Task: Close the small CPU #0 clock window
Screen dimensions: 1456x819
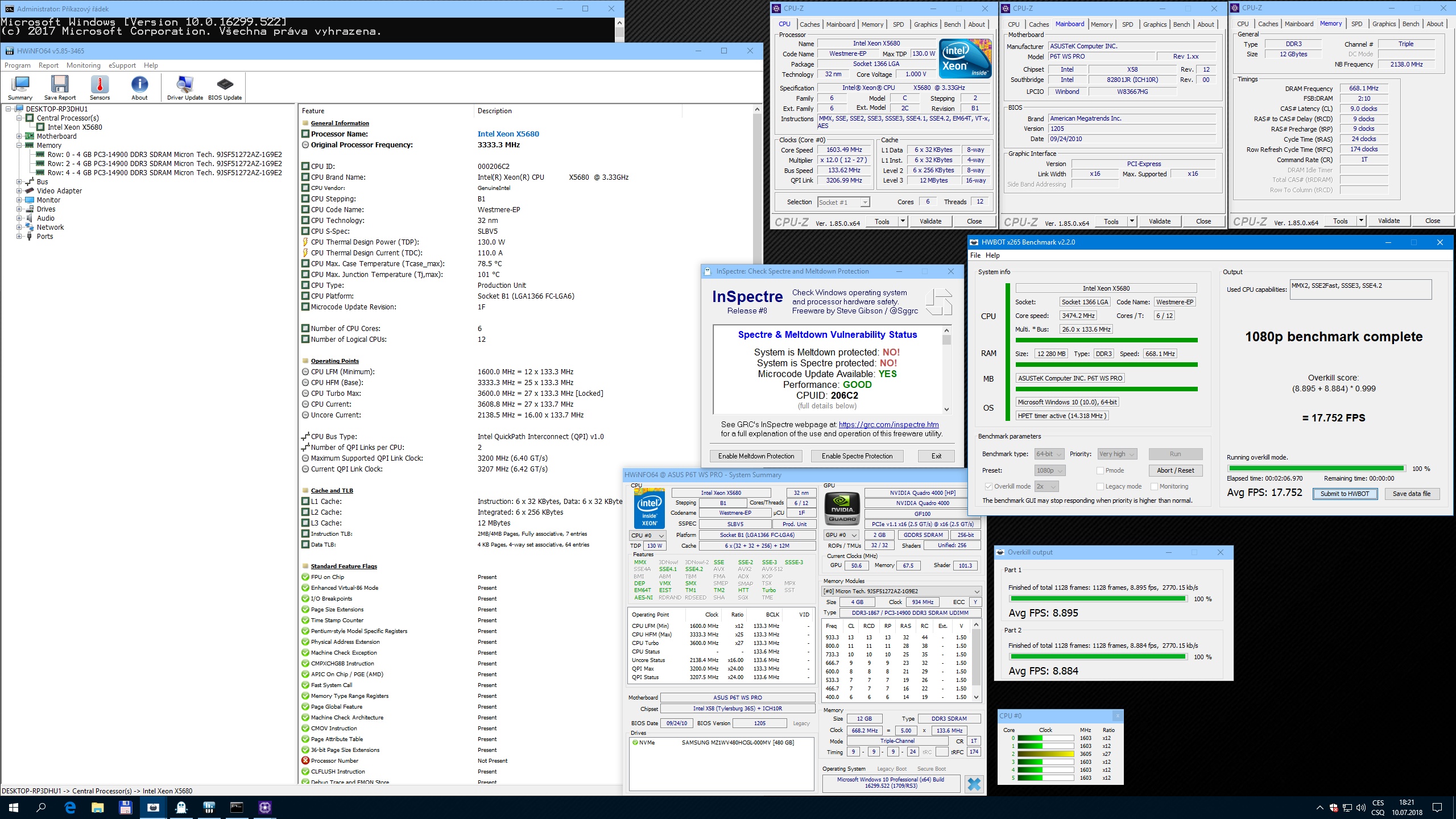Action: click(x=1117, y=715)
